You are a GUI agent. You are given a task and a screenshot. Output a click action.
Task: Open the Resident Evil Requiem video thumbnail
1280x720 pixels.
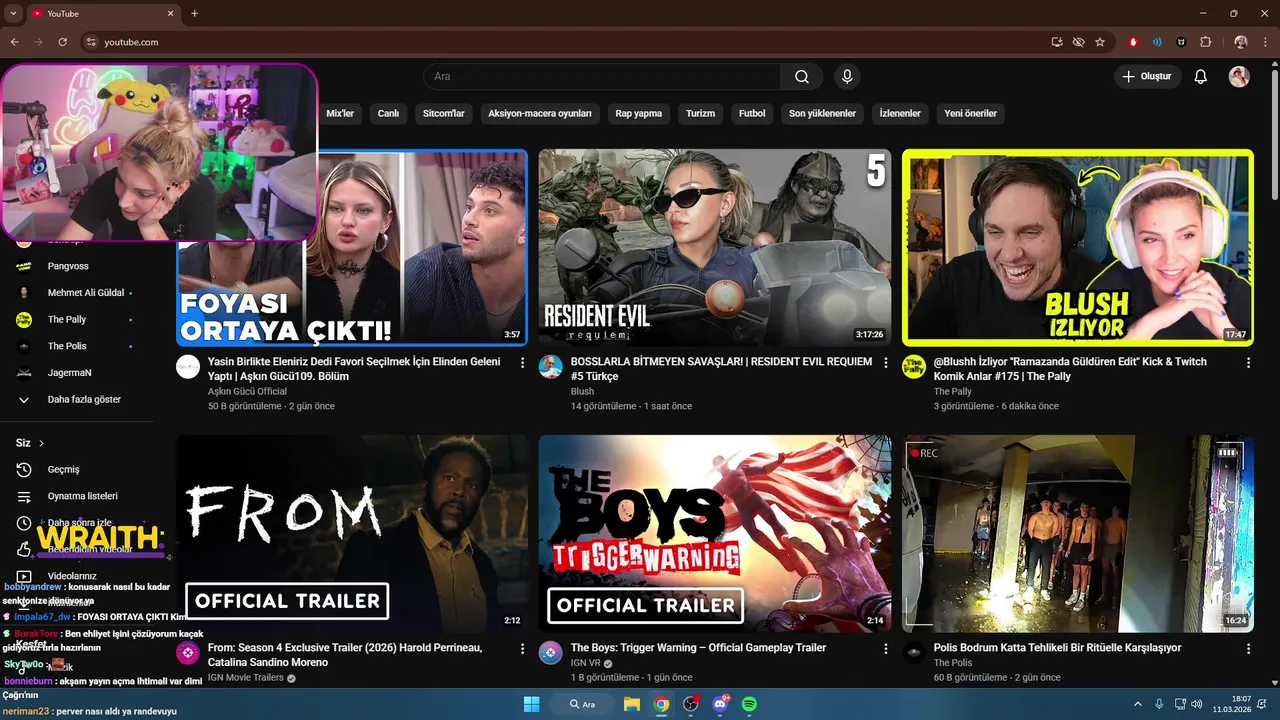click(715, 248)
